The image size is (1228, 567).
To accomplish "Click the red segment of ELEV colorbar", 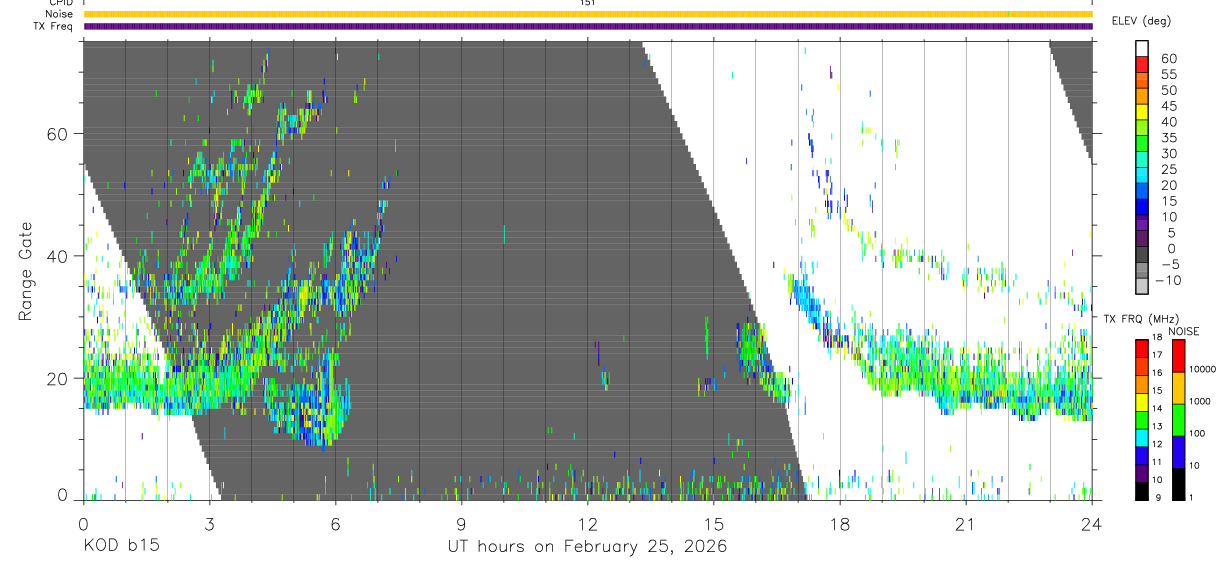I will click(1142, 65).
